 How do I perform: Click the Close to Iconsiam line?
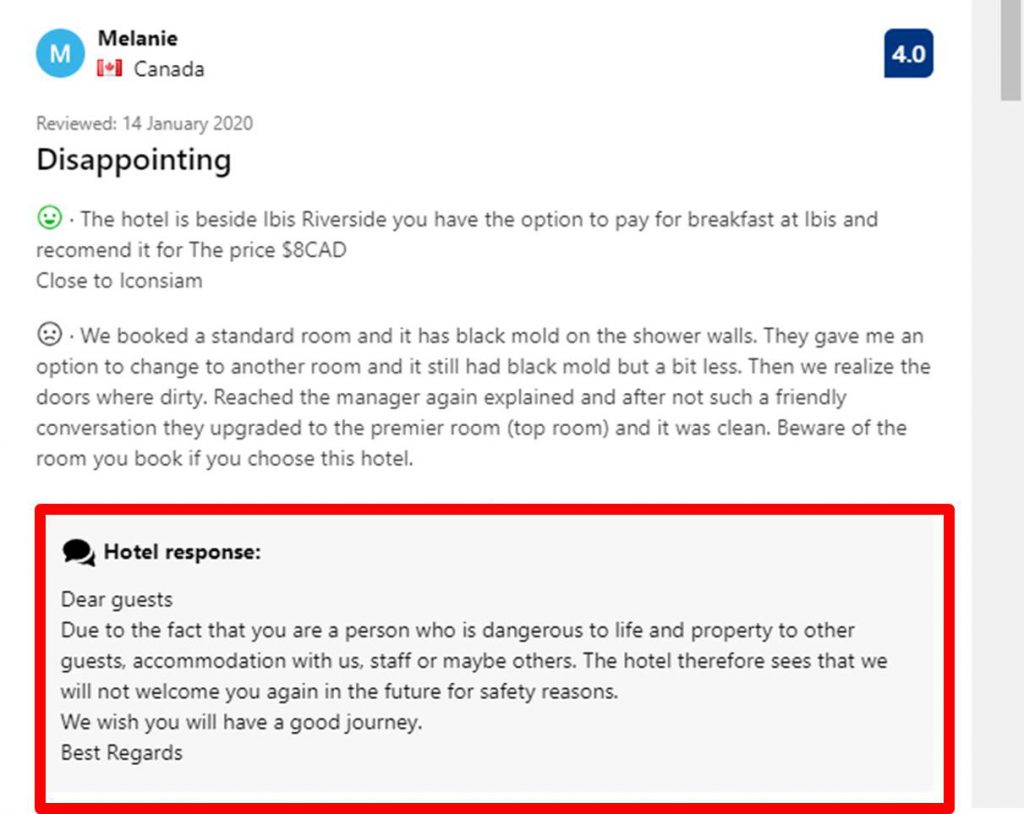[x=120, y=281]
